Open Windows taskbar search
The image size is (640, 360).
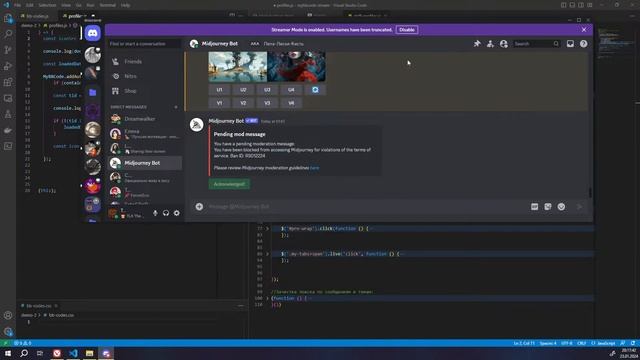[x=24, y=353]
